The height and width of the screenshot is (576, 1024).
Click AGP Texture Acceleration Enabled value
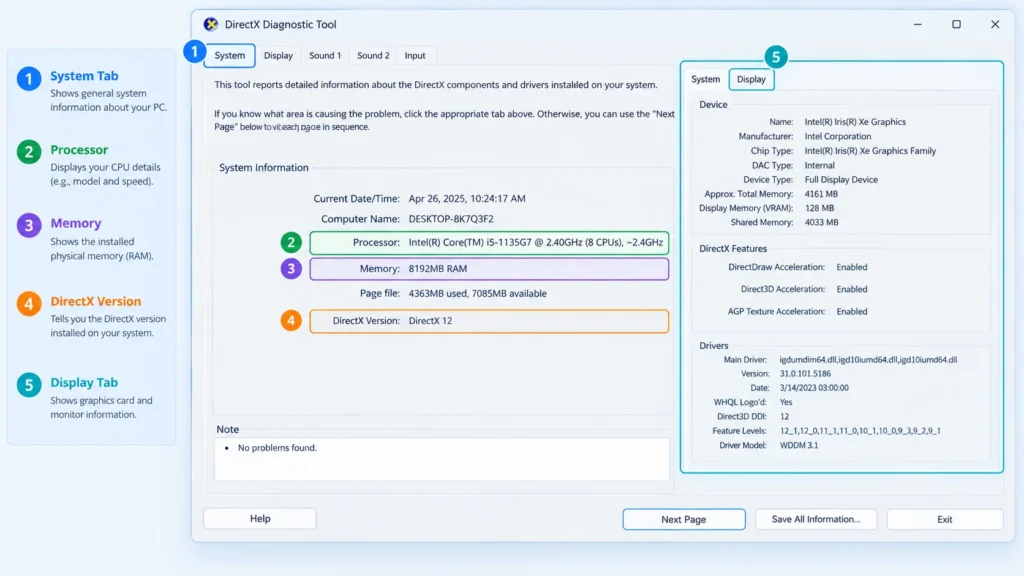(852, 311)
